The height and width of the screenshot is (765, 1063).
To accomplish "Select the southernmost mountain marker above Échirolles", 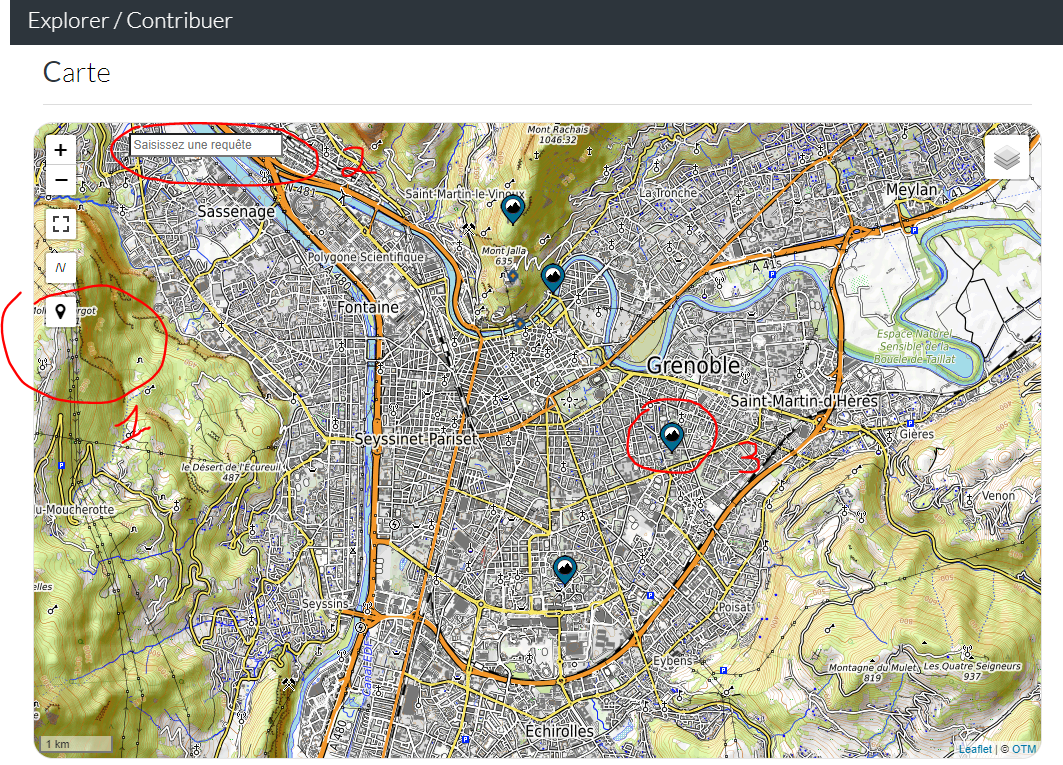I will tap(564, 569).
